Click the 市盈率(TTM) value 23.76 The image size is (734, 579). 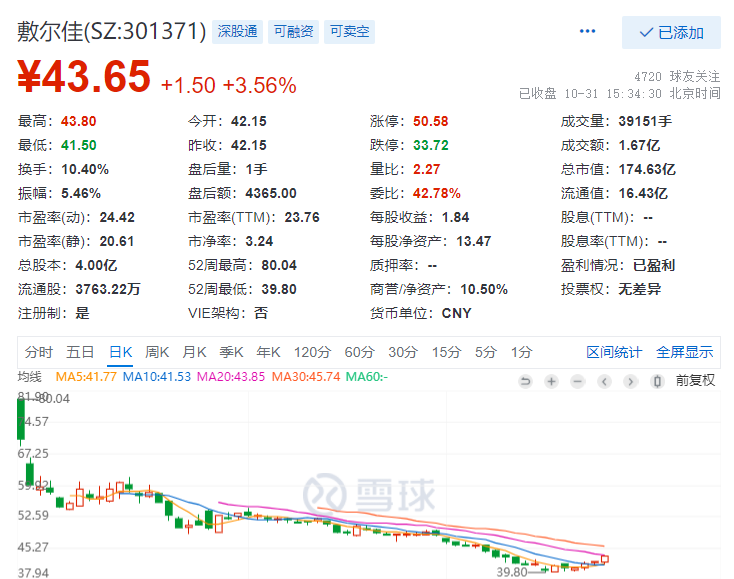point(302,217)
